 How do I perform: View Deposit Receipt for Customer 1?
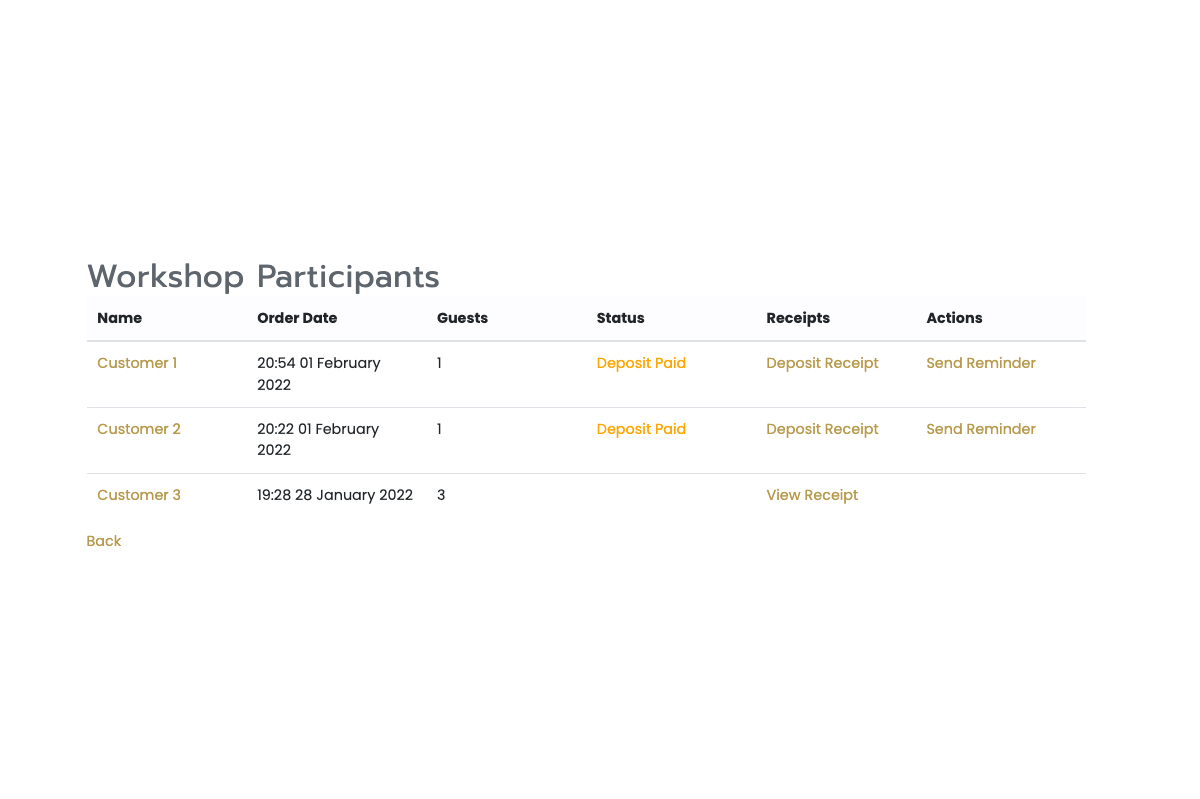(822, 363)
